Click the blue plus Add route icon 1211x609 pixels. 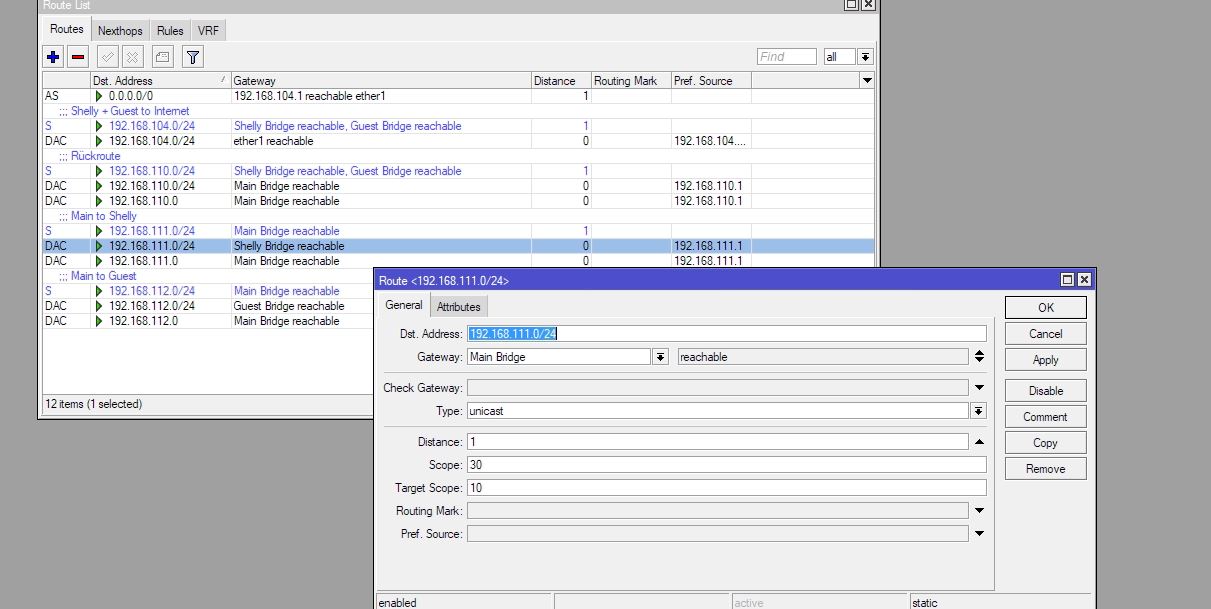coord(54,57)
